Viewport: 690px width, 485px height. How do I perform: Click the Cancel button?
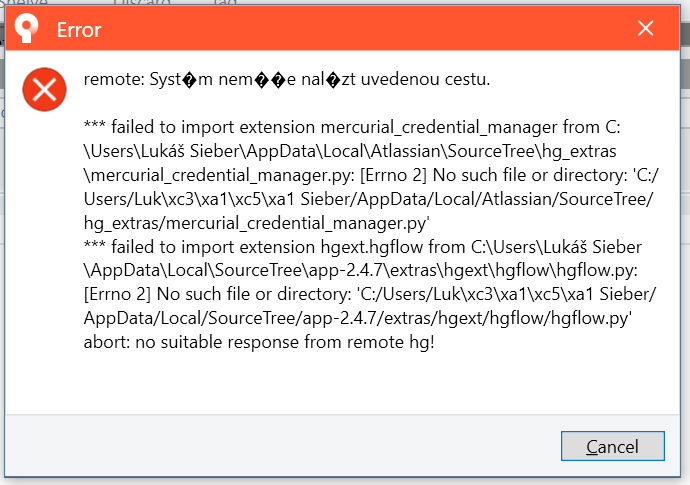613,446
